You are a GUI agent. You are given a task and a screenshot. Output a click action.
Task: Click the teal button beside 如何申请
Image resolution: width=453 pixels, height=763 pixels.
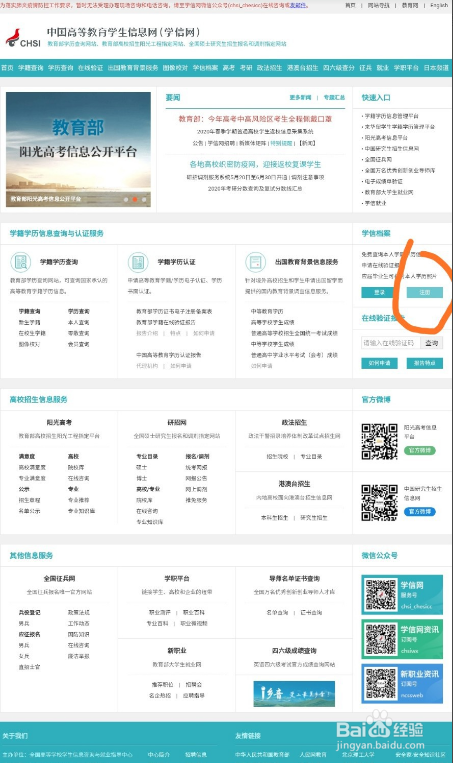[x=424, y=363]
